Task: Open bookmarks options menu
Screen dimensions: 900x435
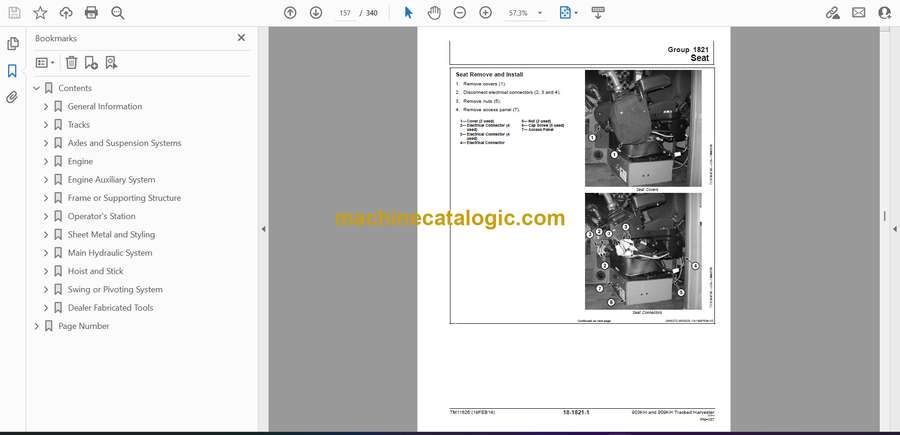Action: point(45,63)
